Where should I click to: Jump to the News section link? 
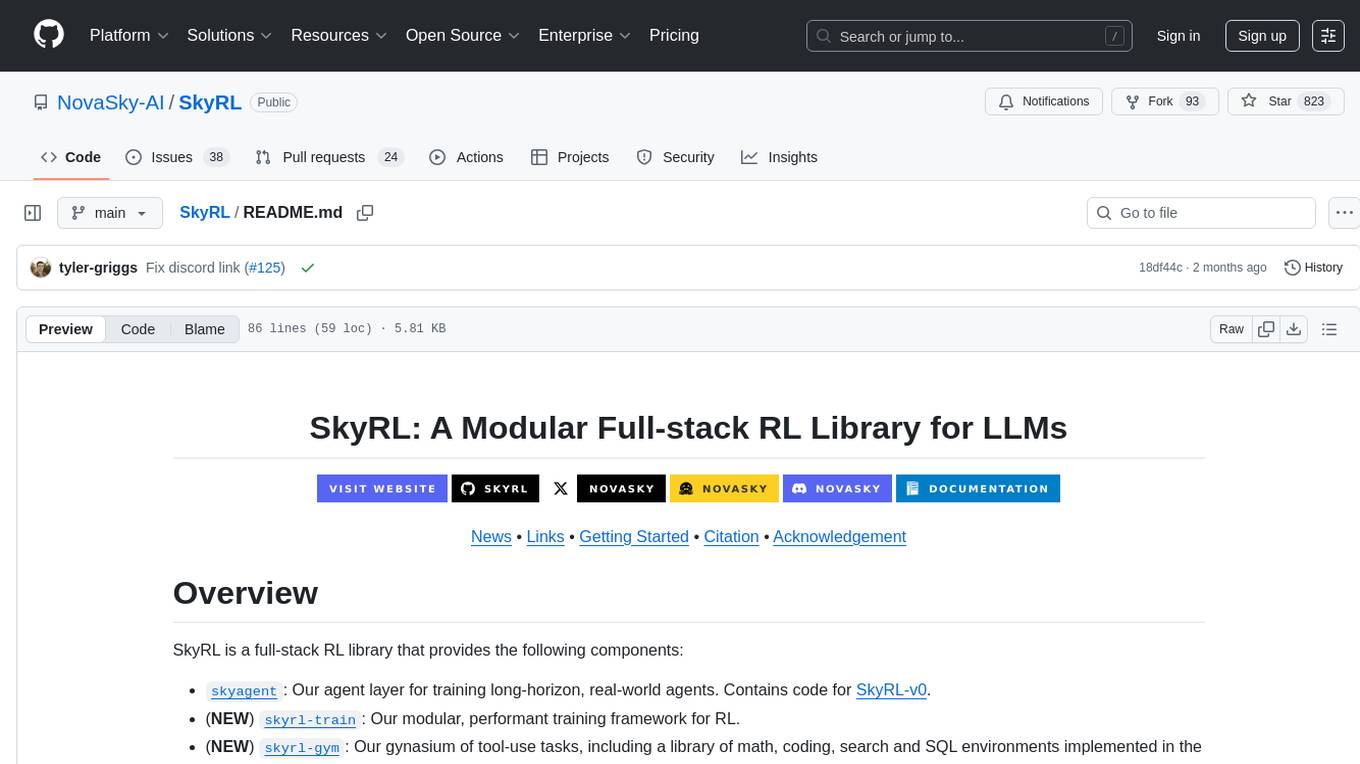point(491,536)
